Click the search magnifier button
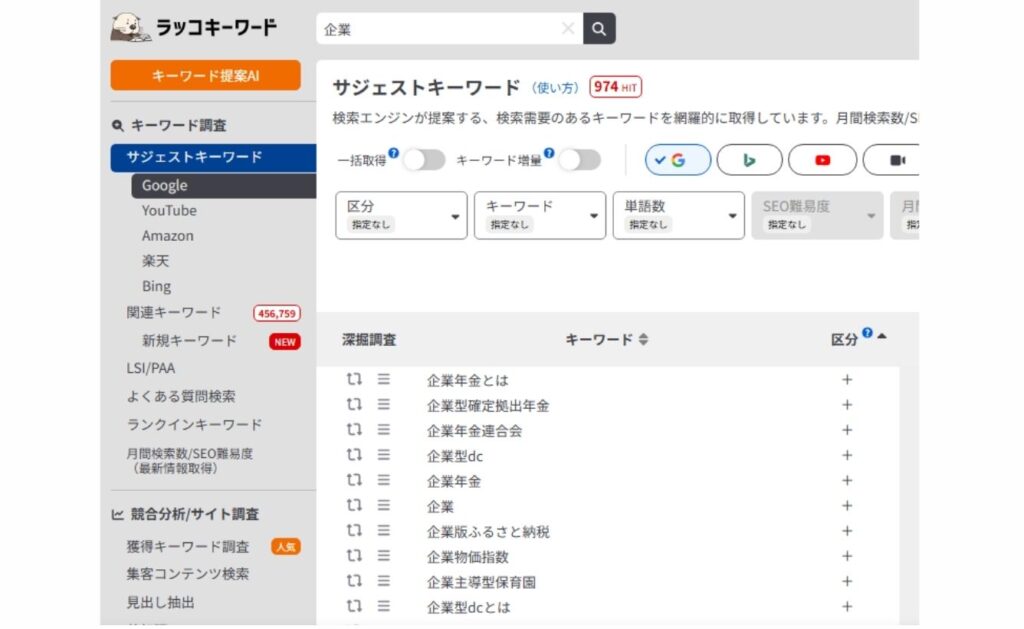The image size is (1024, 629). [x=599, y=29]
